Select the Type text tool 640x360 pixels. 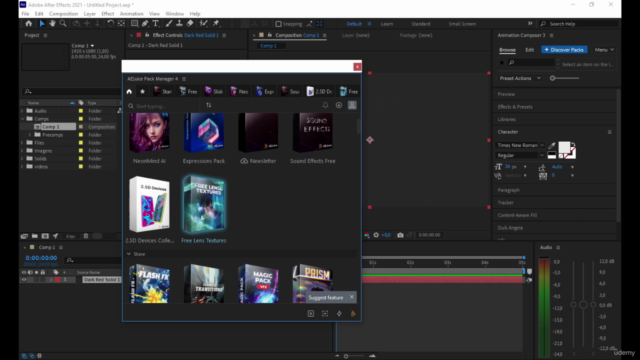tap(156, 24)
